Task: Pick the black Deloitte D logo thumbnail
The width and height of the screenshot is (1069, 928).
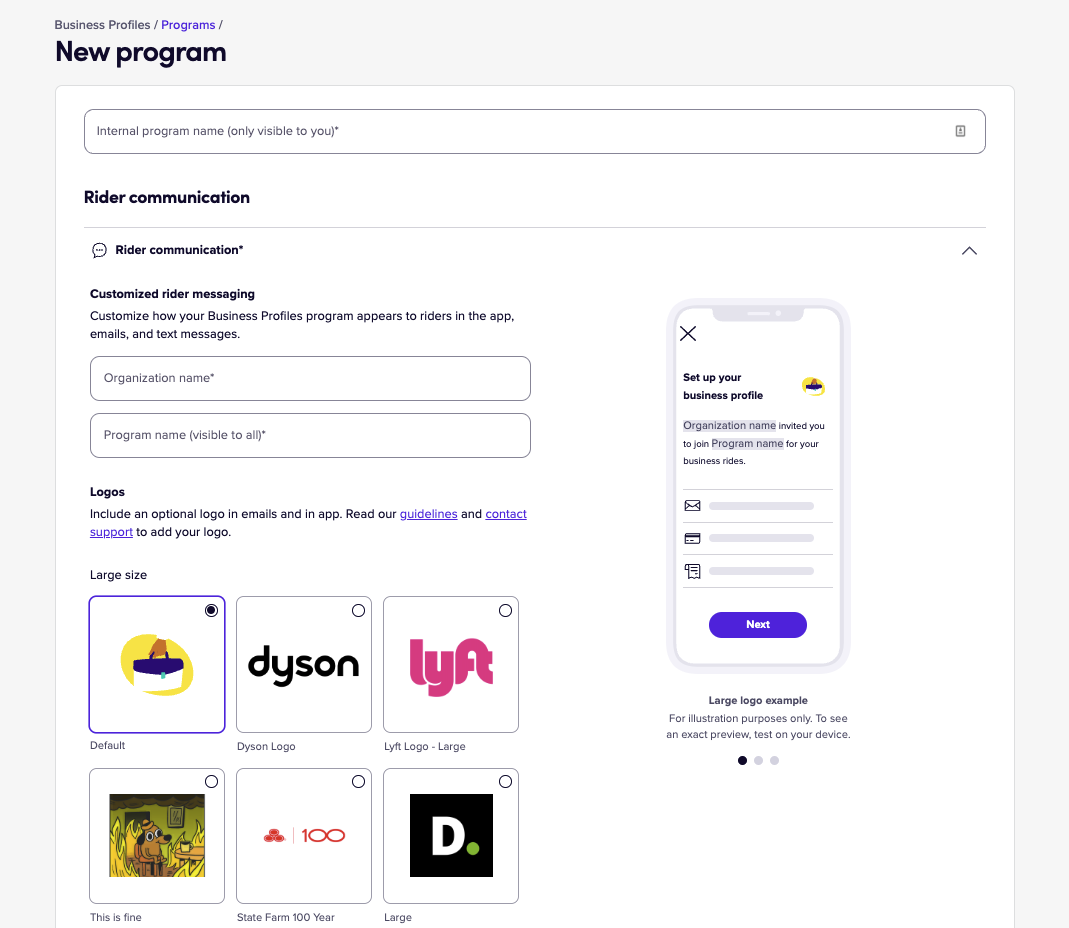Action: pos(451,835)
